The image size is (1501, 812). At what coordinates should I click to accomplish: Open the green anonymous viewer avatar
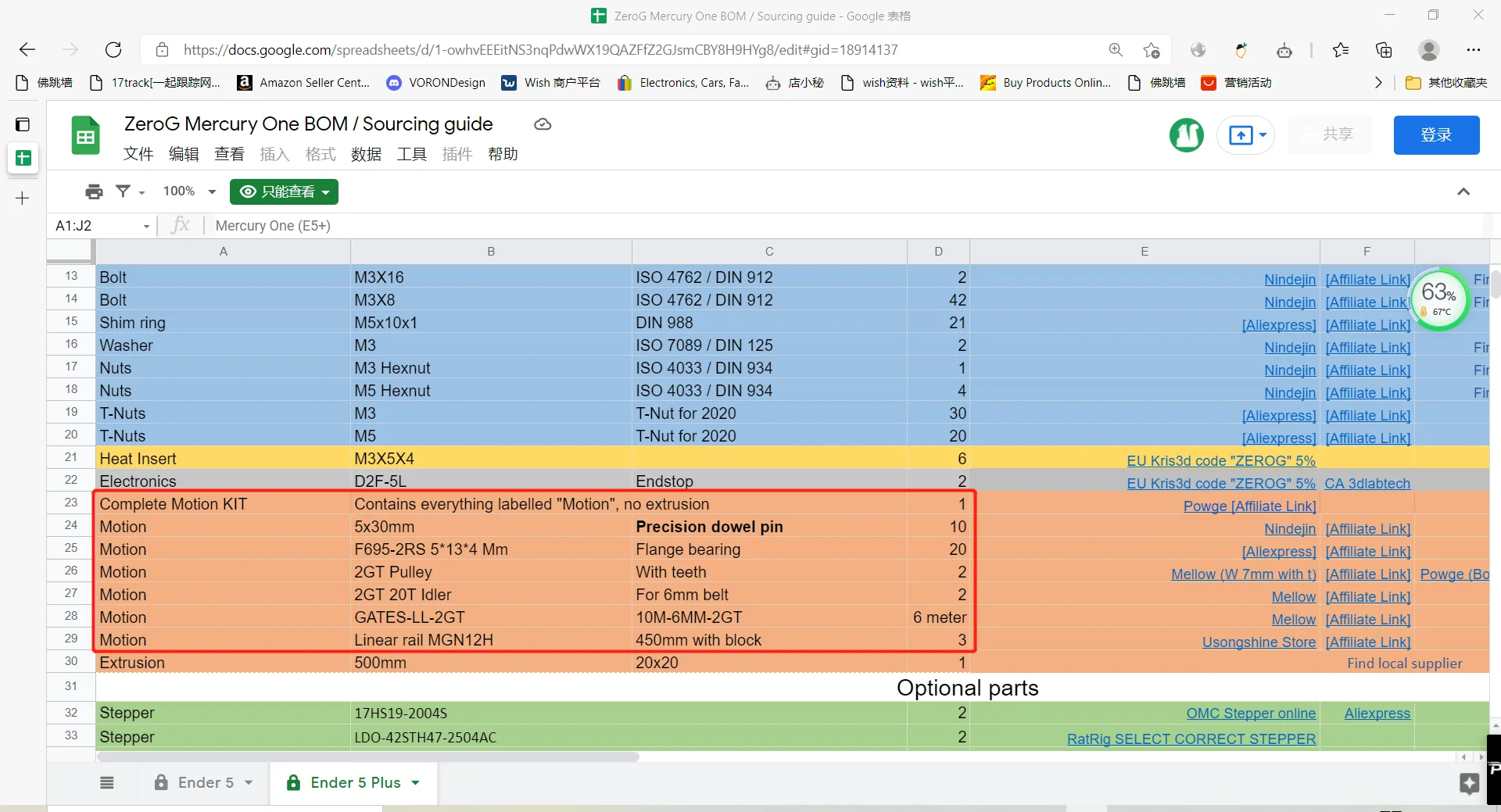tap(1186, 135)
